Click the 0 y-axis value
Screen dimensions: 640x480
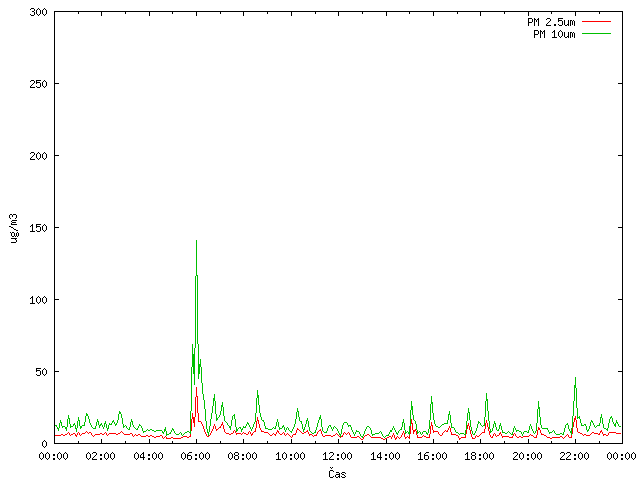click(44, 444)
